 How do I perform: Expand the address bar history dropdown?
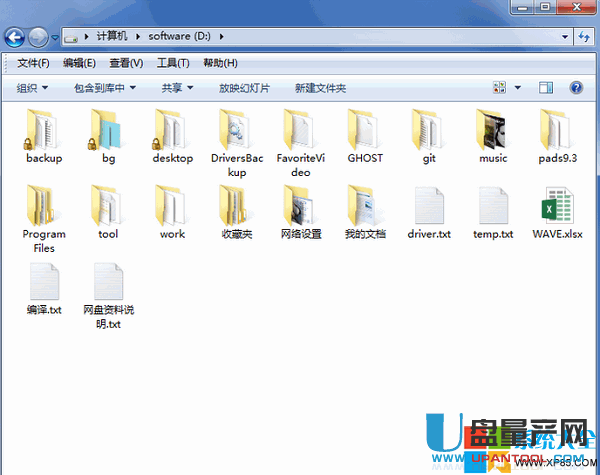click(565, 37)
